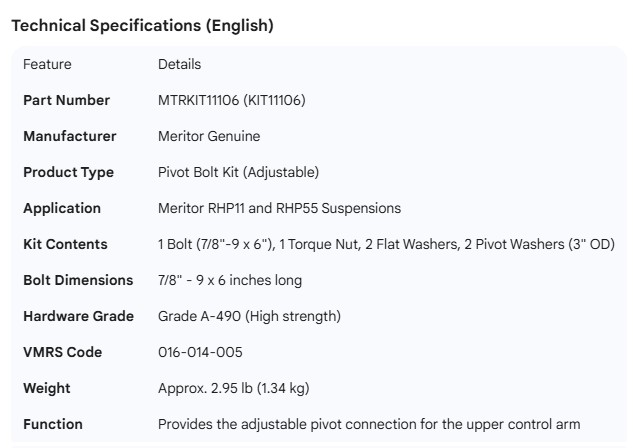This screenshot has height=448, width=633.
Task: Select the Product Type label
Action: [x=69, y=172]
